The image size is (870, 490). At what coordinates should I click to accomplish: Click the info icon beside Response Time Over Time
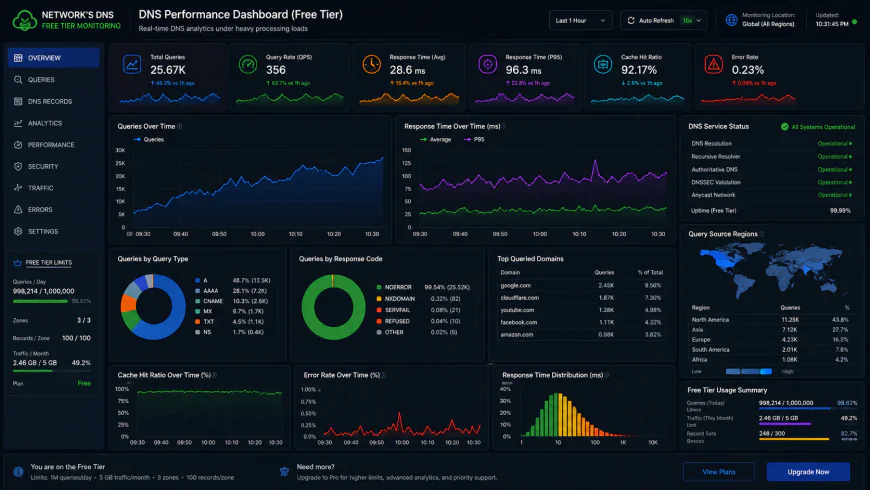[504, 127]
